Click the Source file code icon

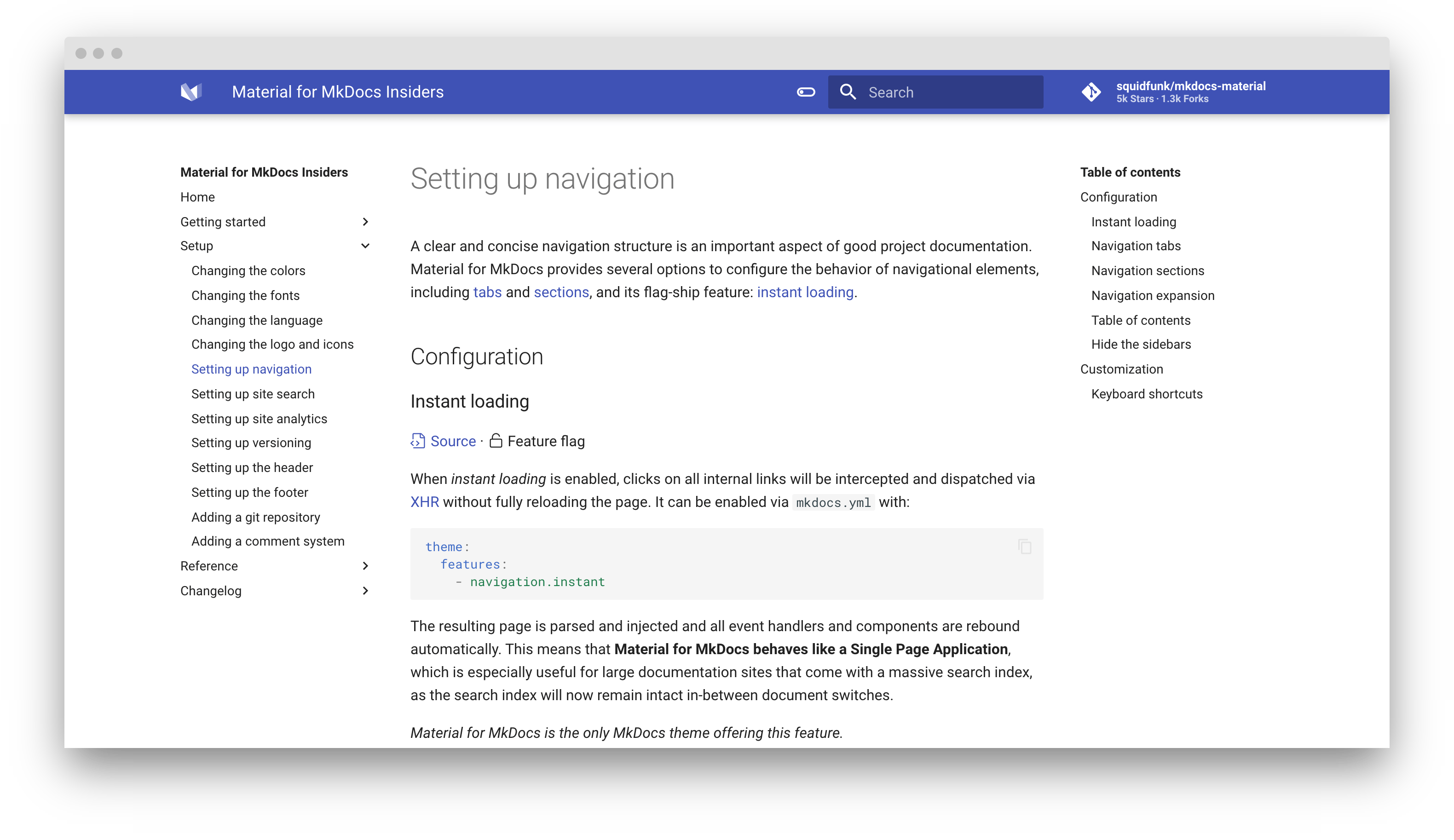click(x=418, y=441)
